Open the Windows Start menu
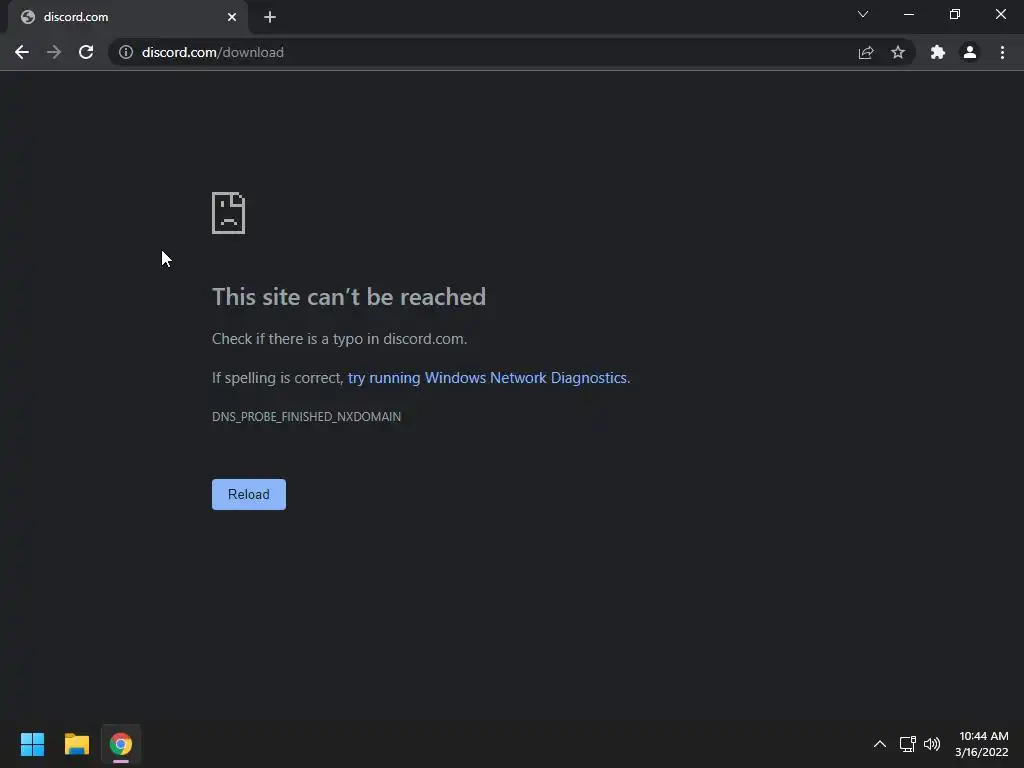 32,744
